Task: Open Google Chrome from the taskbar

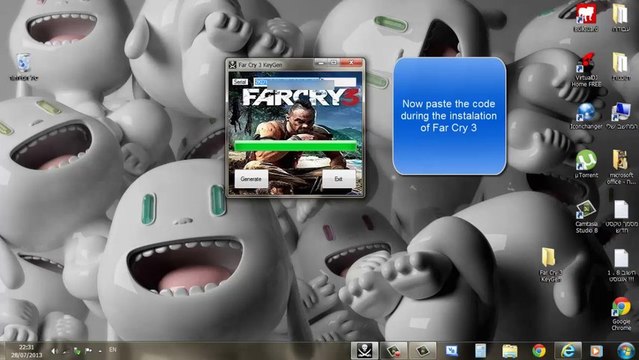Action: pyautogui.click(x=539, y=351)
